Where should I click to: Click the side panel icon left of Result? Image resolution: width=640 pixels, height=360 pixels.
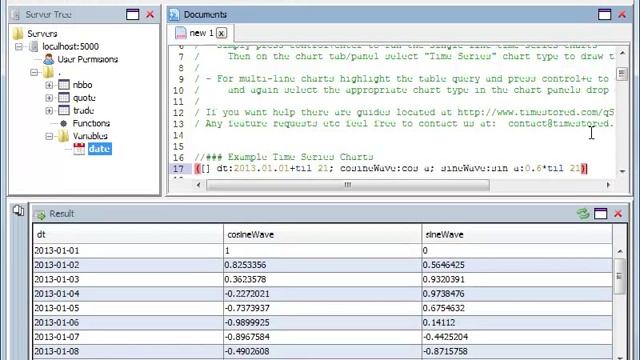[x=18, y=211]
